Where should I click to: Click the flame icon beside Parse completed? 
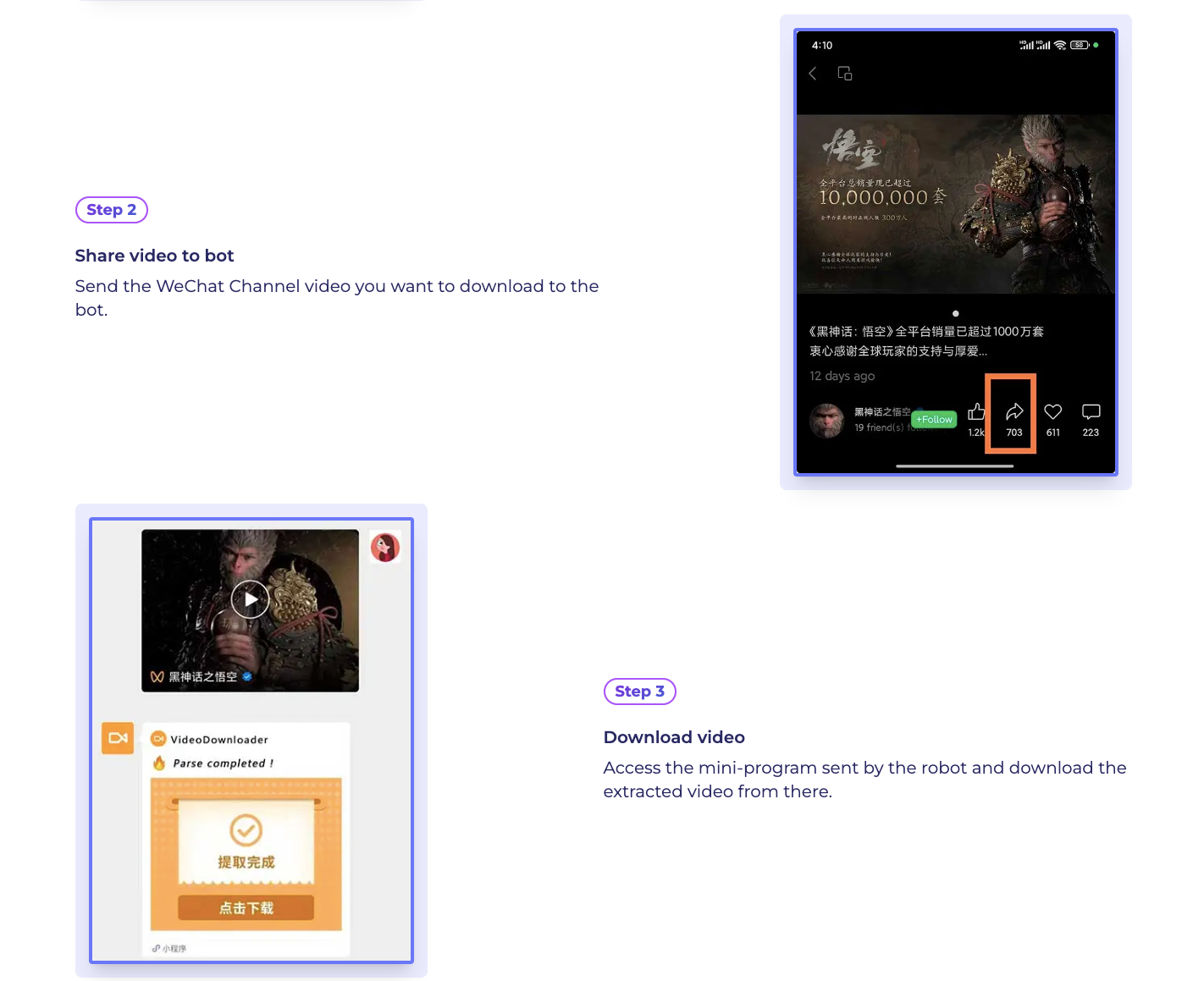point(159,763)
